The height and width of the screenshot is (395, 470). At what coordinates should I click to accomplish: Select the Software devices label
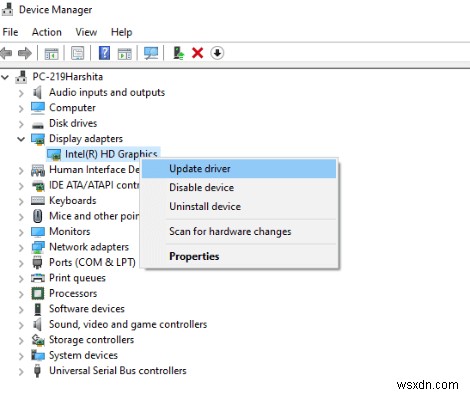click(x=87, y=309)
